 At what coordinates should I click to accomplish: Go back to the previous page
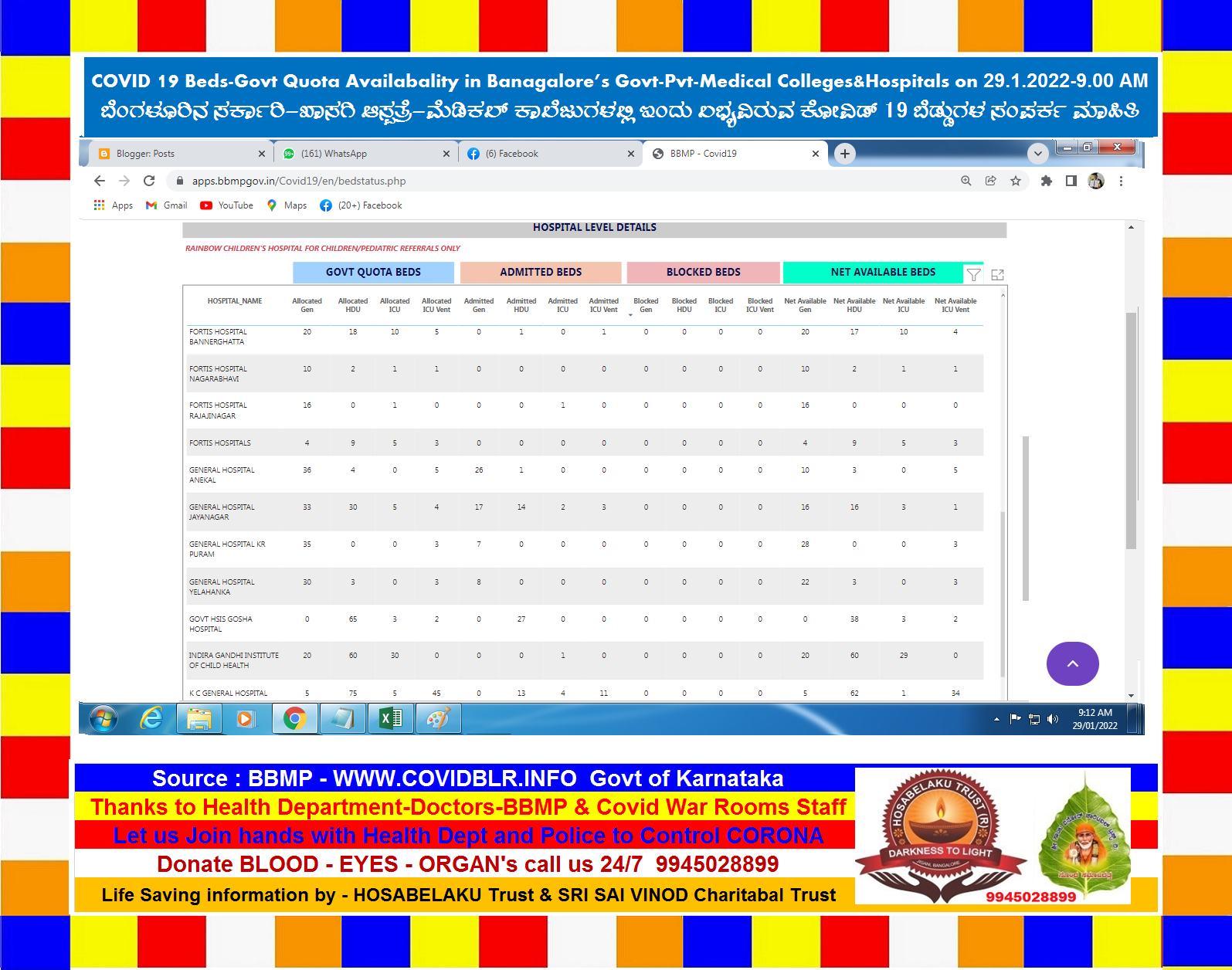coord(100,181)
